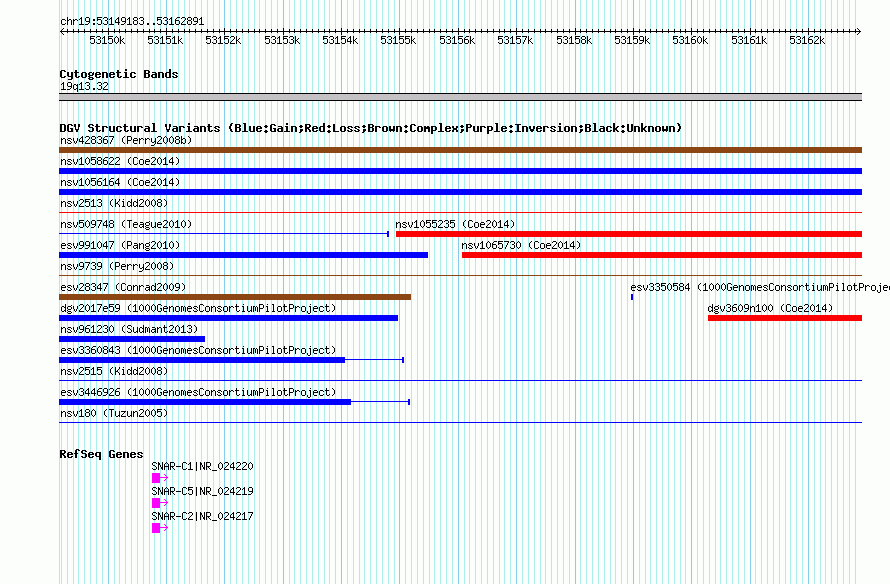Open SNAR-C1|NR_024220 gene label
The width and height of the screenshot is (890, 584).
coord(202,466)
